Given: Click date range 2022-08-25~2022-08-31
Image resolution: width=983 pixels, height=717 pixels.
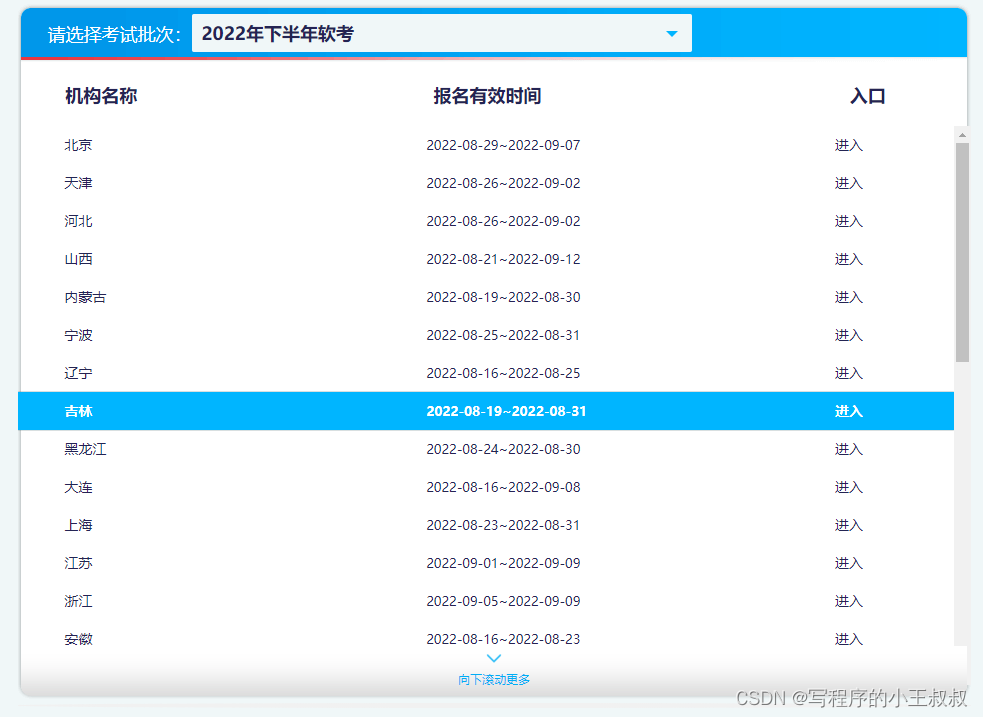Looking at the screenshot, I should 503,335.
